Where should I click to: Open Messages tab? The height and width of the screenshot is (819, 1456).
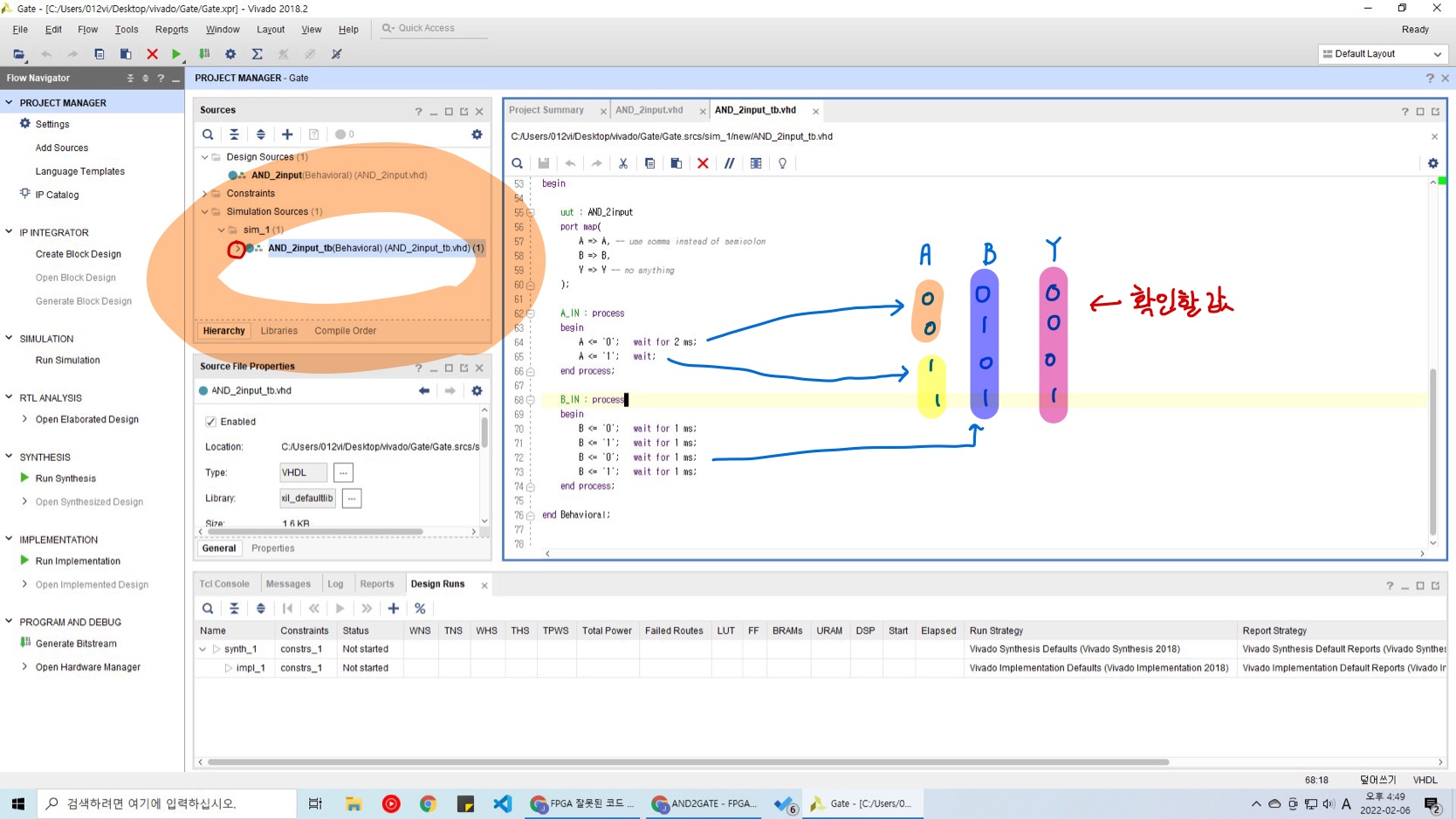288,584
